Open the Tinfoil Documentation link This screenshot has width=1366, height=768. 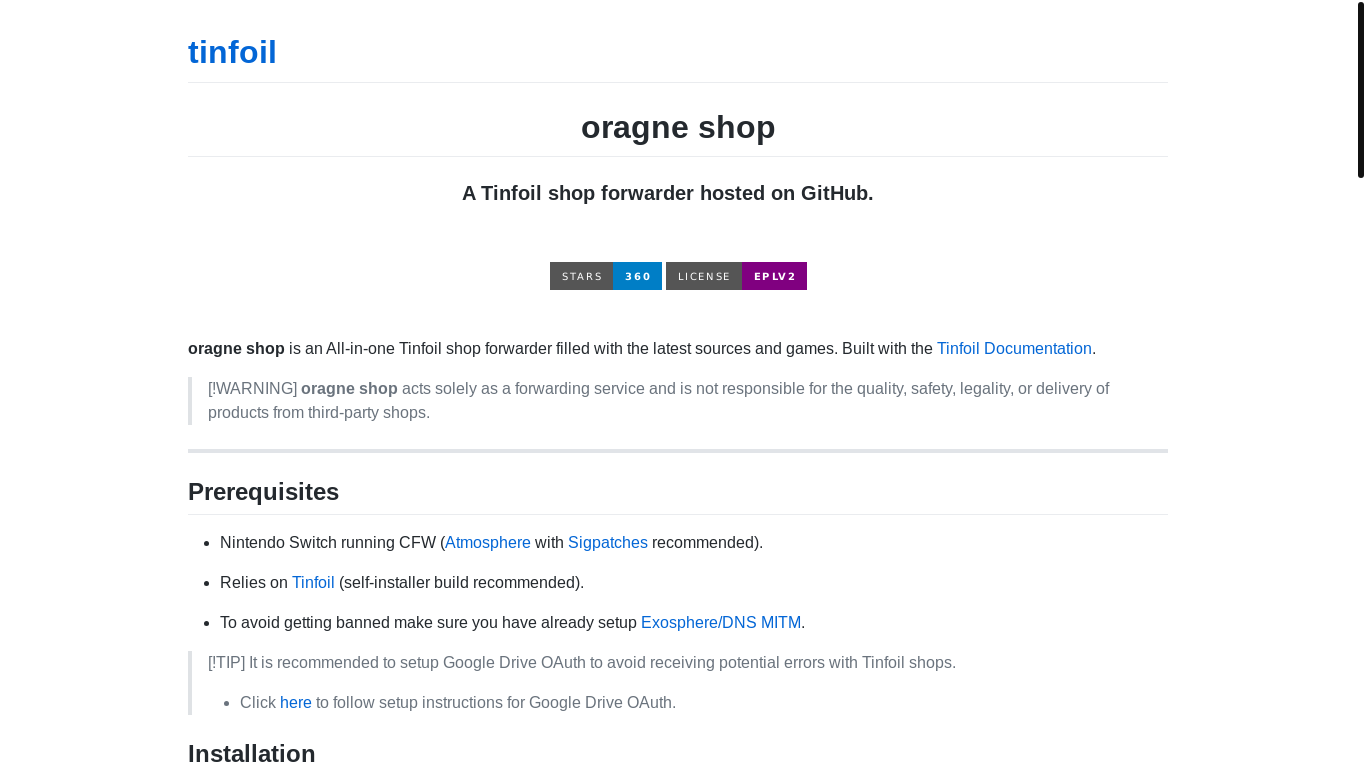1014,348
